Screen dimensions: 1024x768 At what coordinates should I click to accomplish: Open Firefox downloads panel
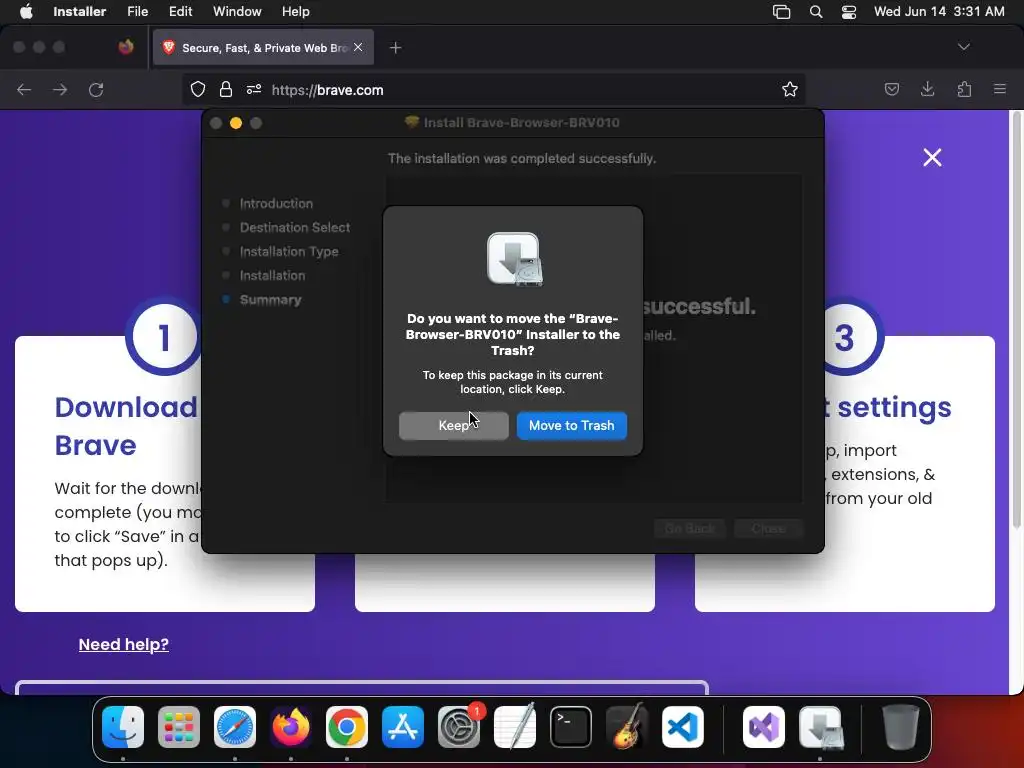click(927, 89)
